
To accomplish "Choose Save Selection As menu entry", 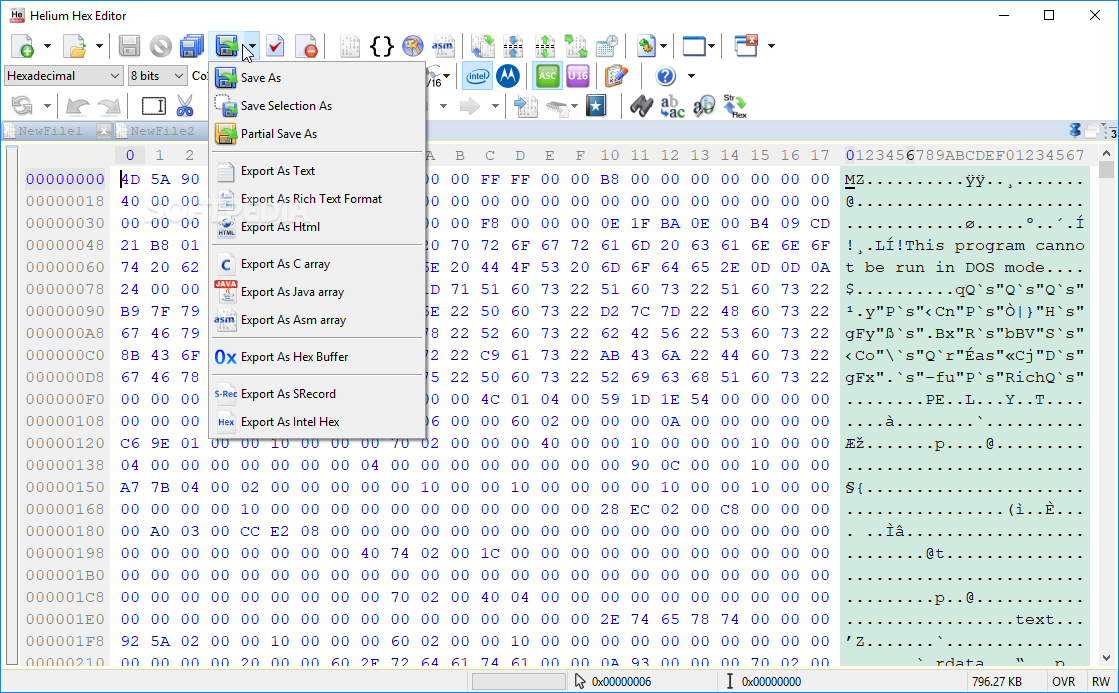I will coord(318,106).
